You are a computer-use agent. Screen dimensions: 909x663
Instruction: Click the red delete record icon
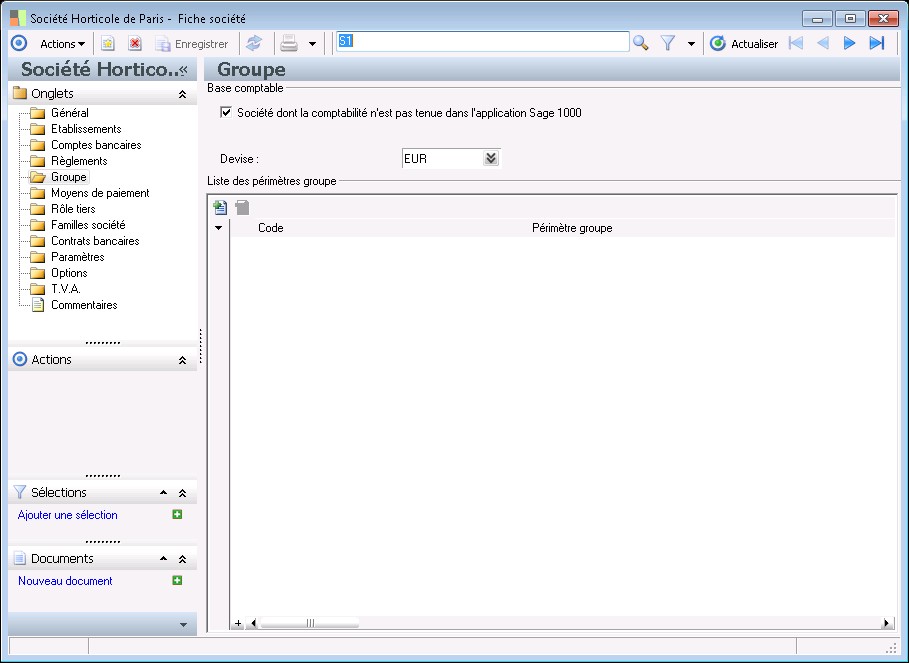click(x=135, y=43)
